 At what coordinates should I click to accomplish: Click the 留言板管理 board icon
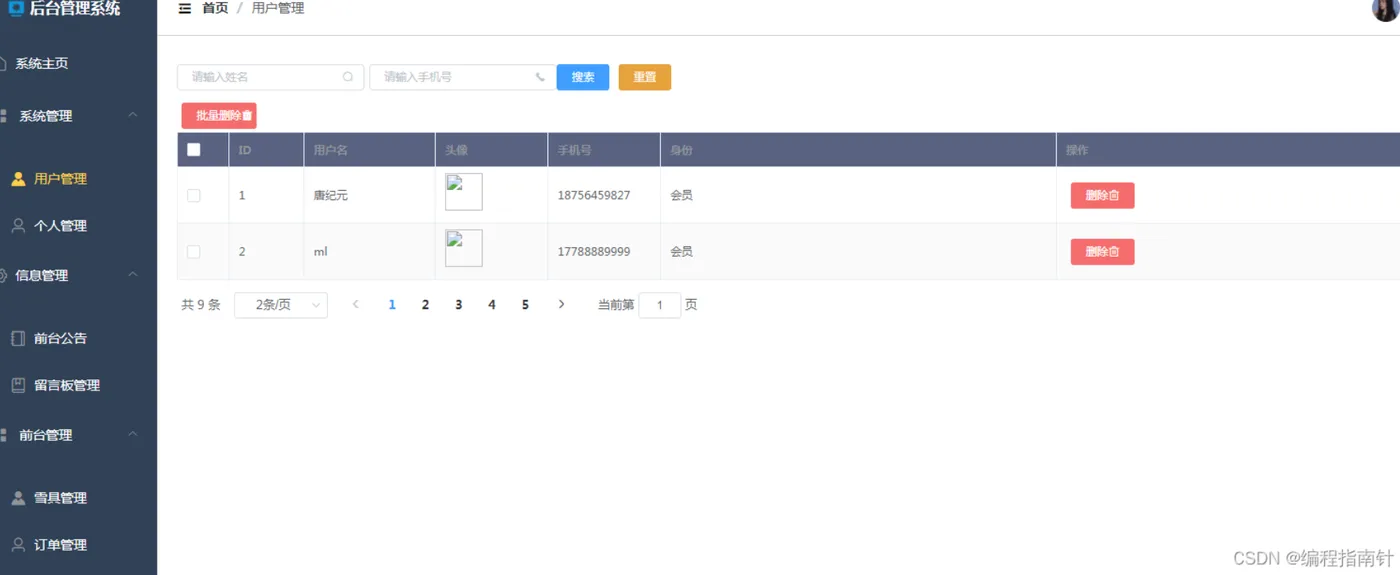click(18, 385)
